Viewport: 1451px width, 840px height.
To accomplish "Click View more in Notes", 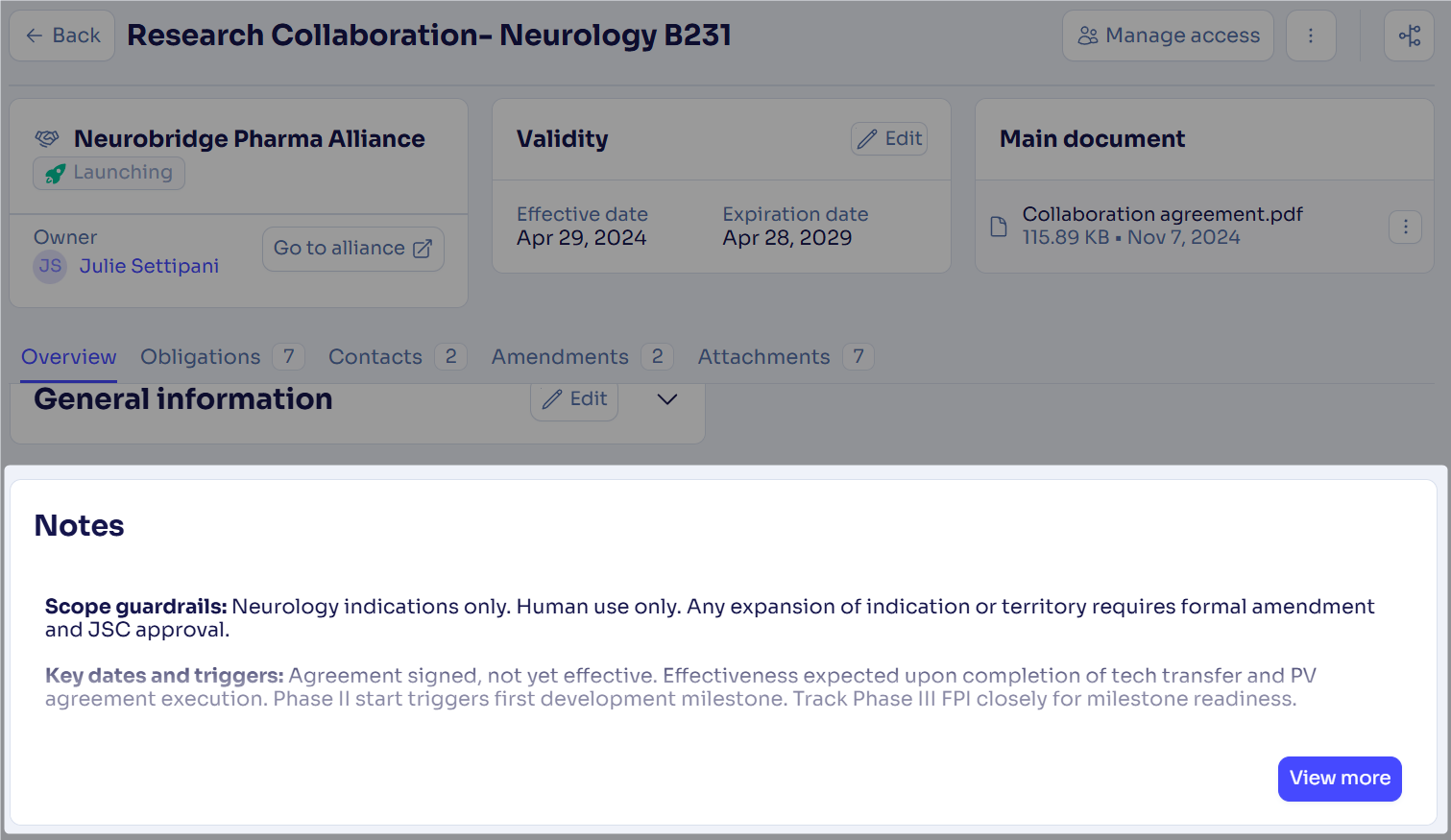I will point(1340,779).
